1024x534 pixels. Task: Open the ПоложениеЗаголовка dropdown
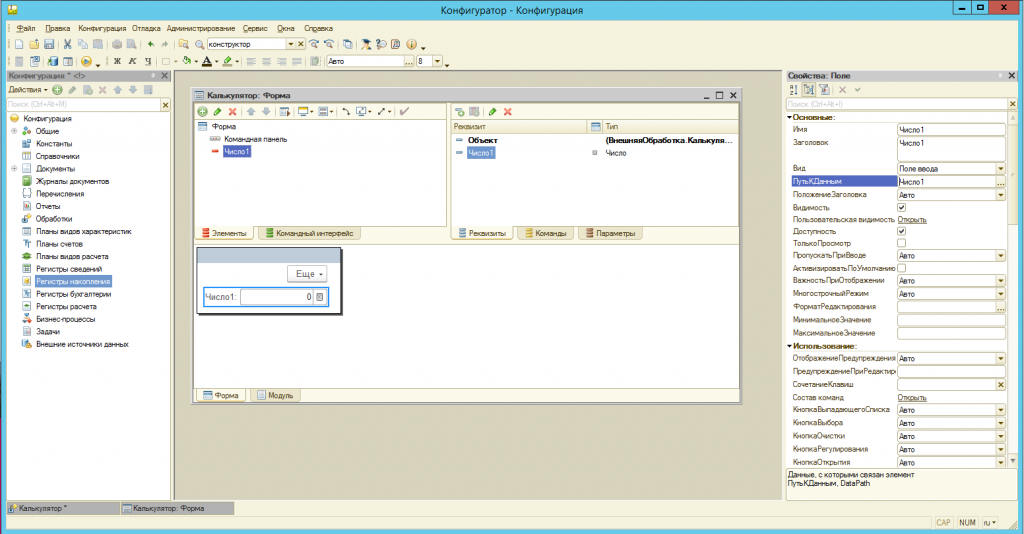pos(1000,195)
